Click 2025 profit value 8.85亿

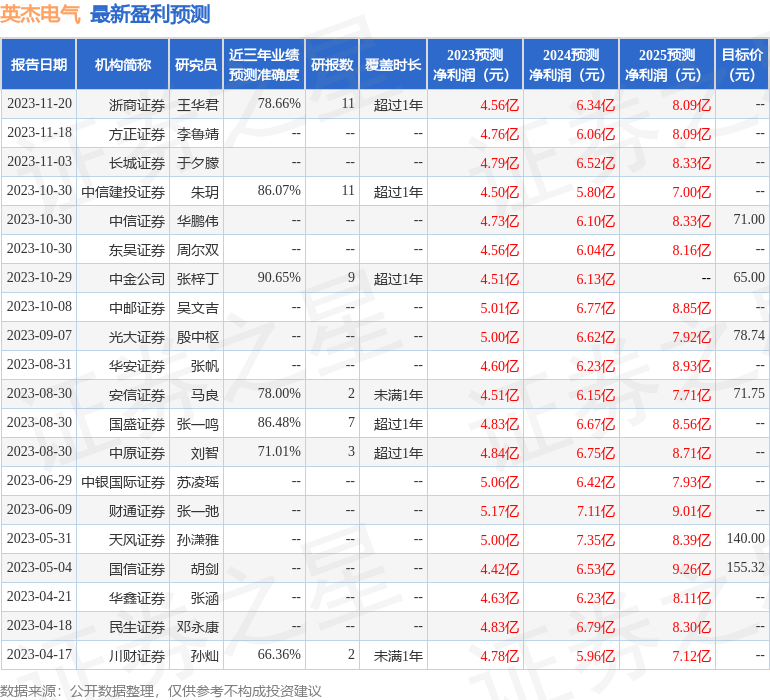[691, 308]
